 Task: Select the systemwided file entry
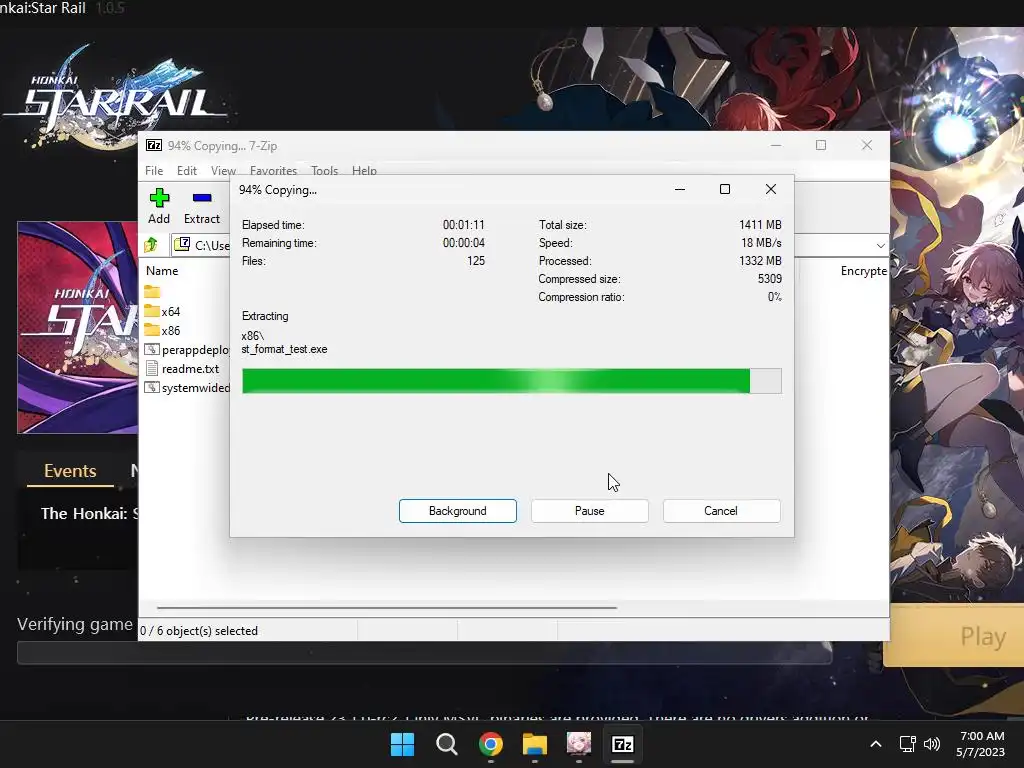click(187, 387)
